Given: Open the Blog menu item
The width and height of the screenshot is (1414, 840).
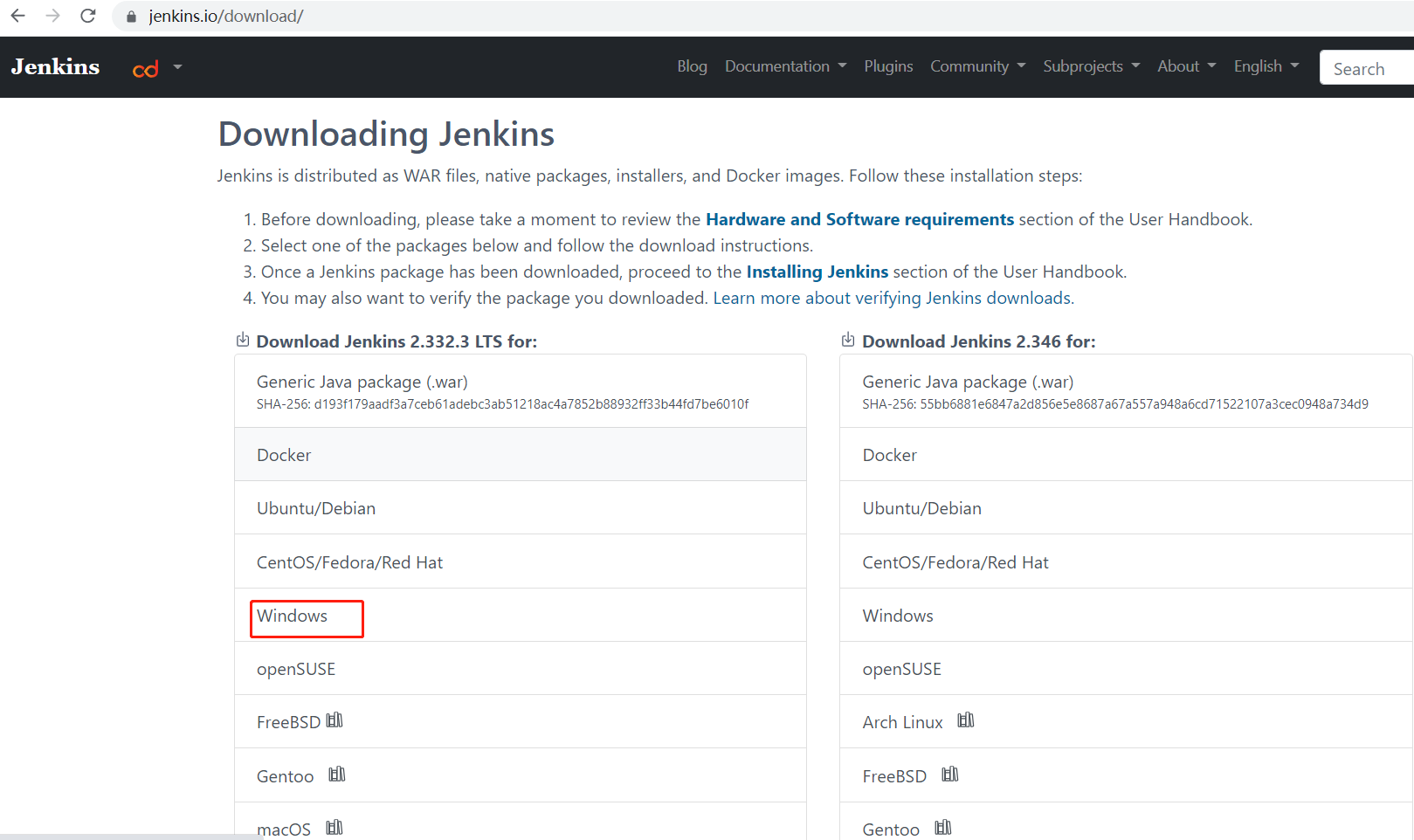Looking at the screenshot, I should [x=692, y=66].
